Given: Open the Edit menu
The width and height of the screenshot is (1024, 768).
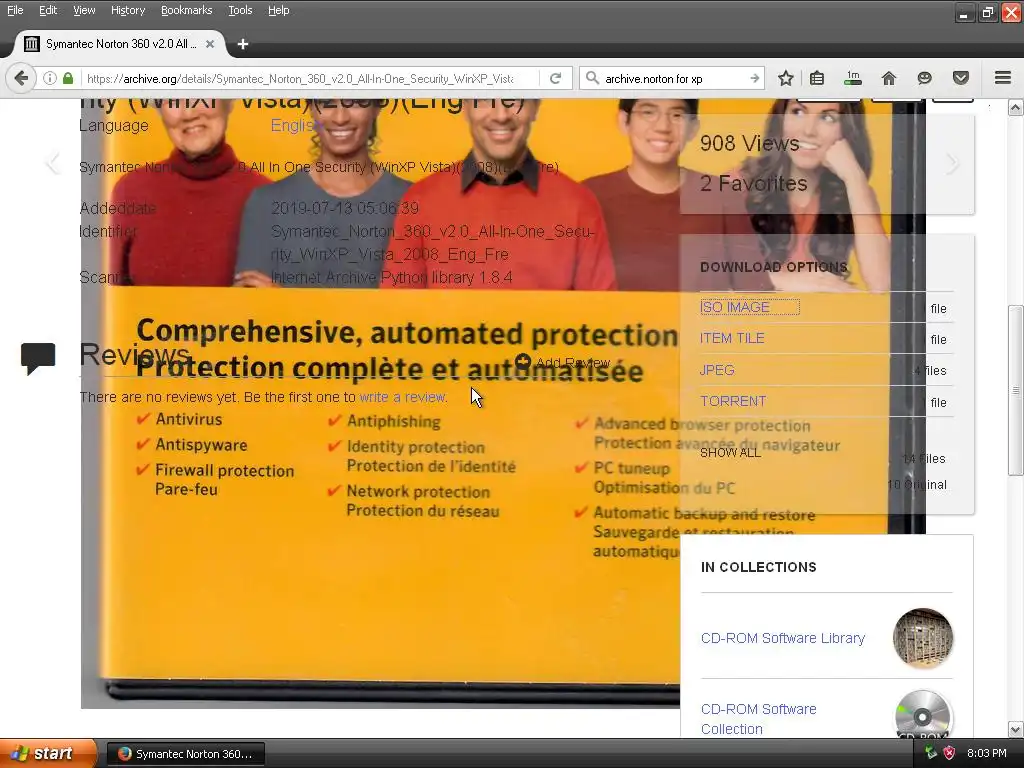Looking at the screenshot, I should [x=48, y=10].
